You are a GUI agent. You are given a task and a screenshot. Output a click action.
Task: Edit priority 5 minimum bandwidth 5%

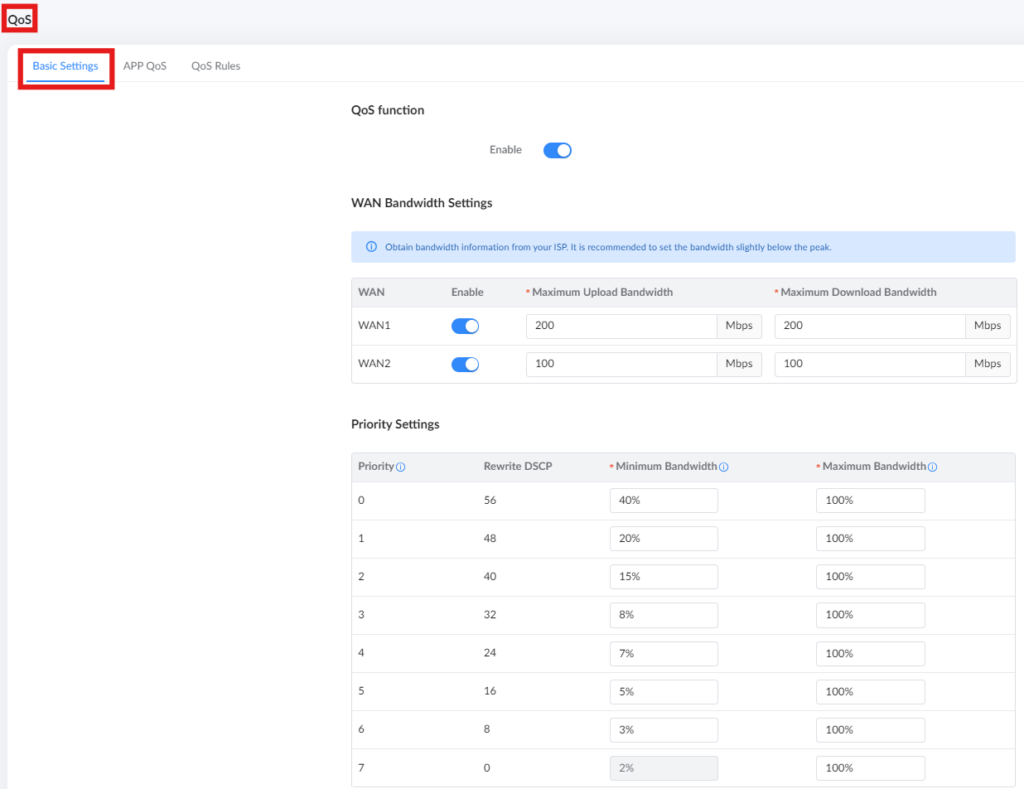point(664,692)
